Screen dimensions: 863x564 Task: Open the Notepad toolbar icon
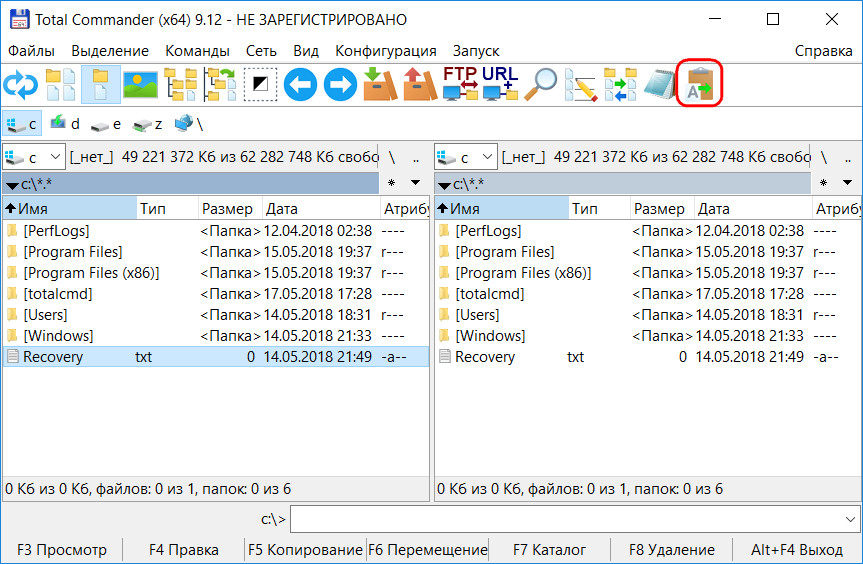pyautogui.click(x=660, y=85)
